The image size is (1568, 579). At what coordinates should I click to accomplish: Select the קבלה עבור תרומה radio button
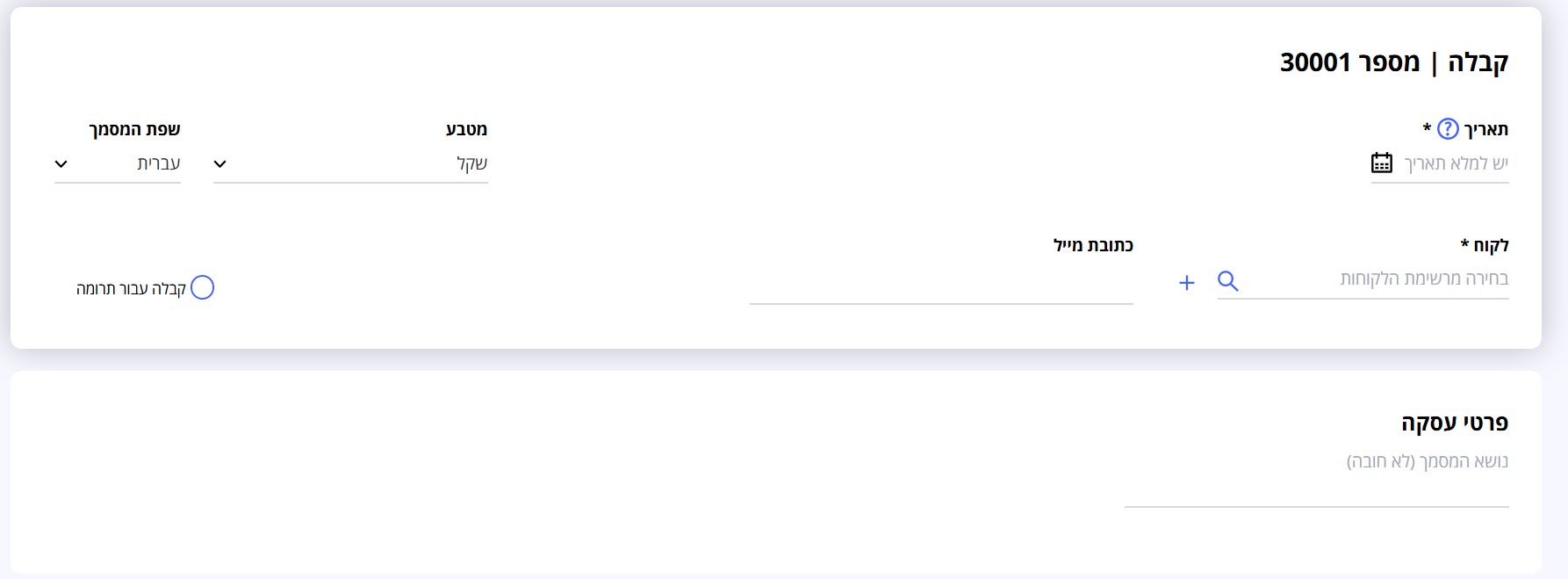pyautogui.click(x=202, y=287)
